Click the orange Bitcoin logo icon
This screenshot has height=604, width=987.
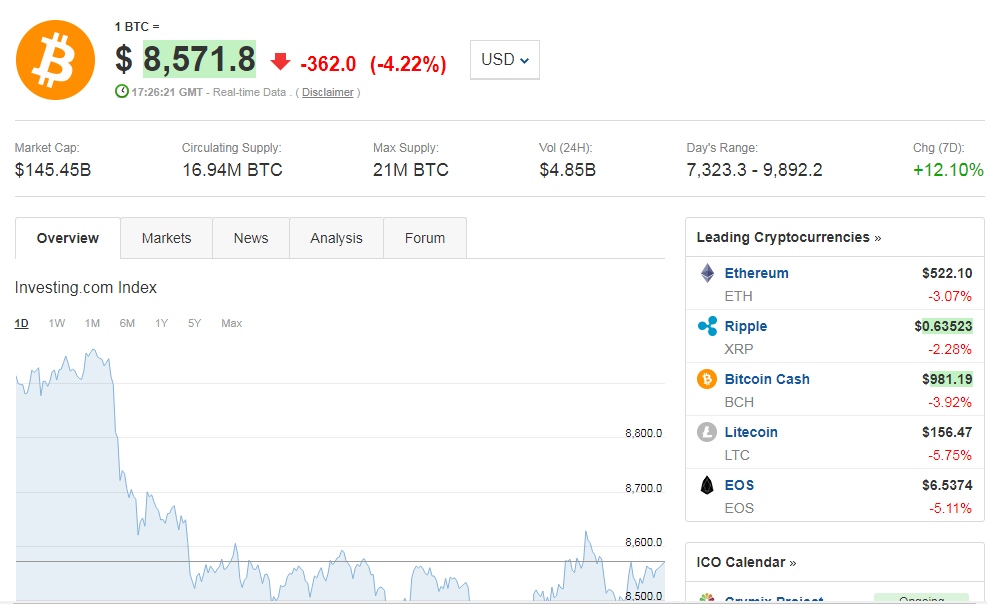(55, 60)
